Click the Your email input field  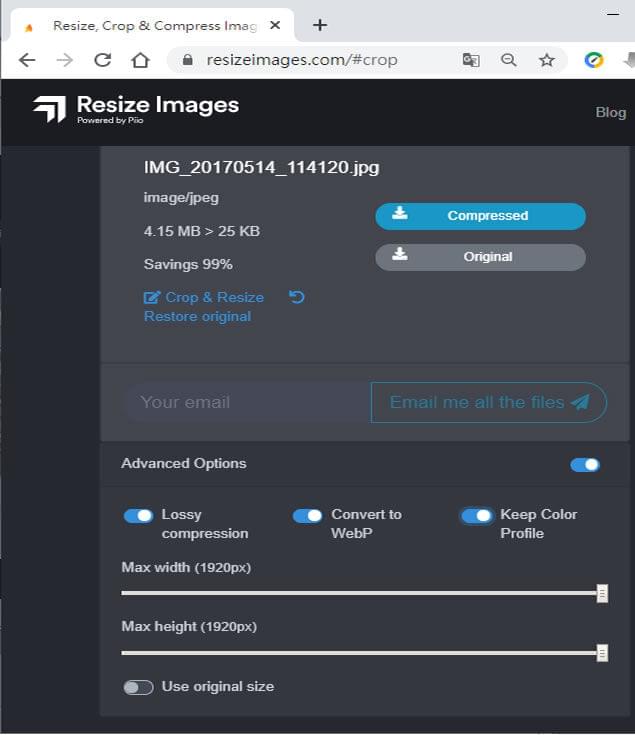click(247, 402)
